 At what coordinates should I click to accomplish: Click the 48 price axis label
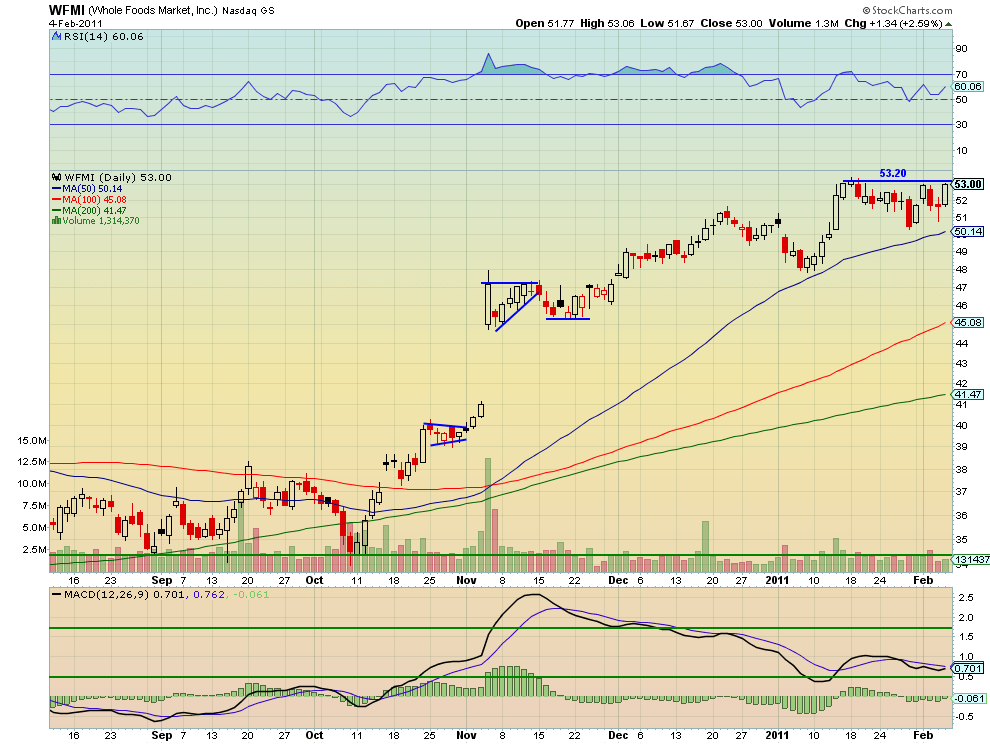coord(961,270)
